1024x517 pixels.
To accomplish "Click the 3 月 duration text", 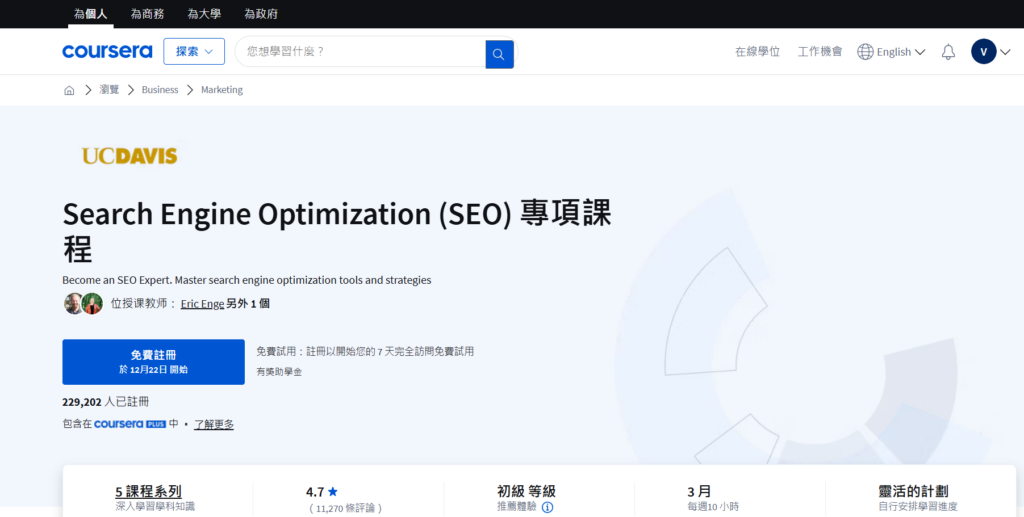I will (x=699, y=492).
